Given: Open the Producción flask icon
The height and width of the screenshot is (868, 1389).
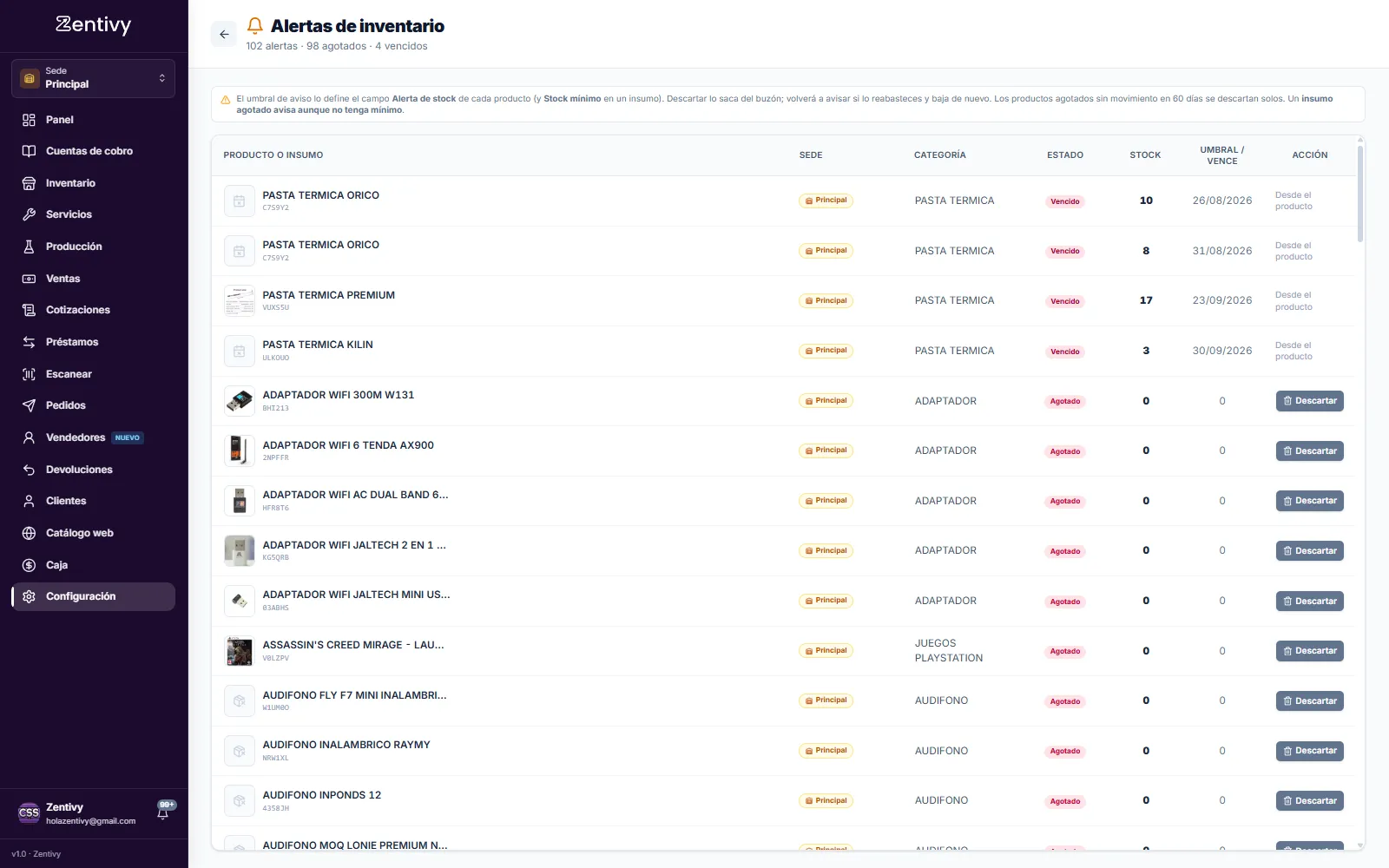Looking at the screenshot, I should pos(29,247).
